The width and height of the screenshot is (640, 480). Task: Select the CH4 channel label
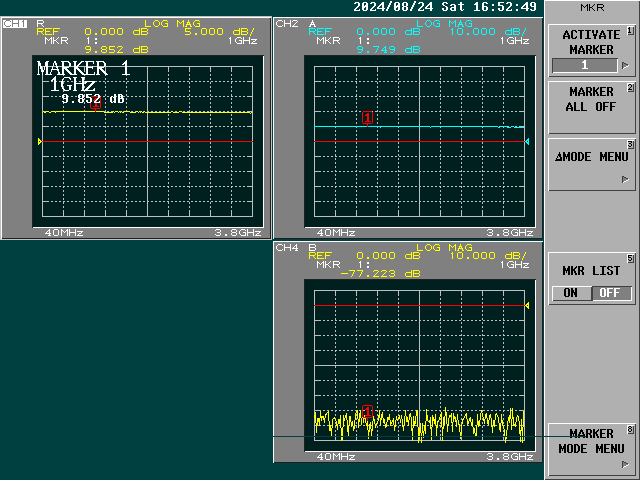(x=287, y=248)
